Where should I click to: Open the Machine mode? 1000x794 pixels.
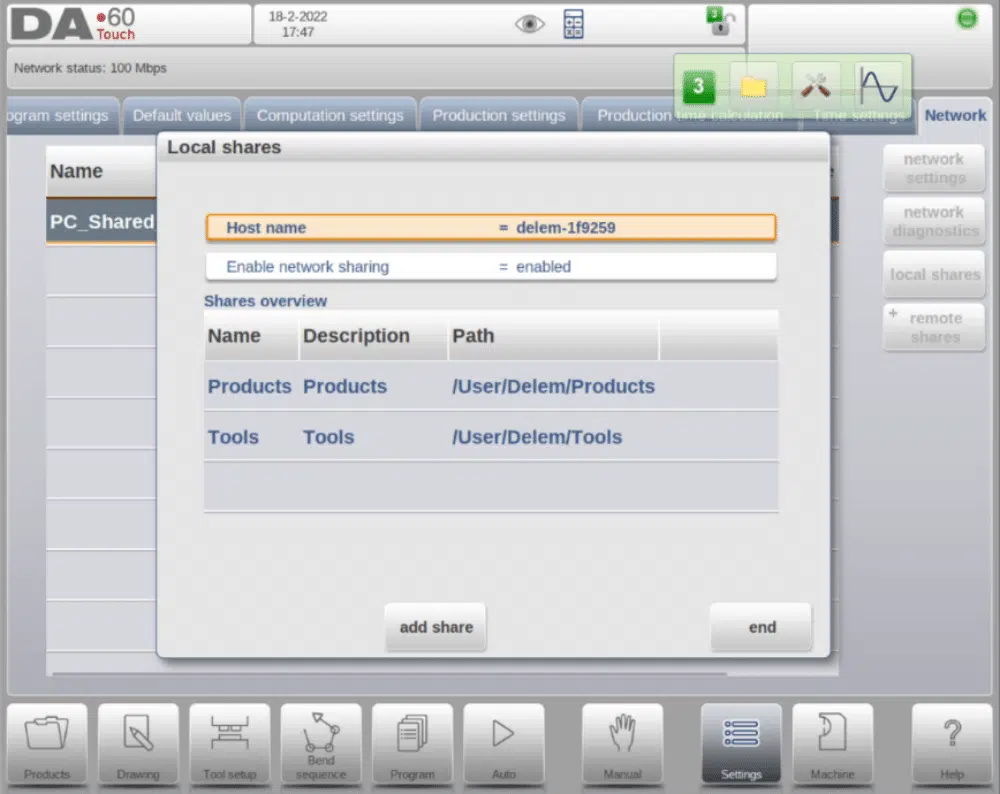(x=832, y=744)
